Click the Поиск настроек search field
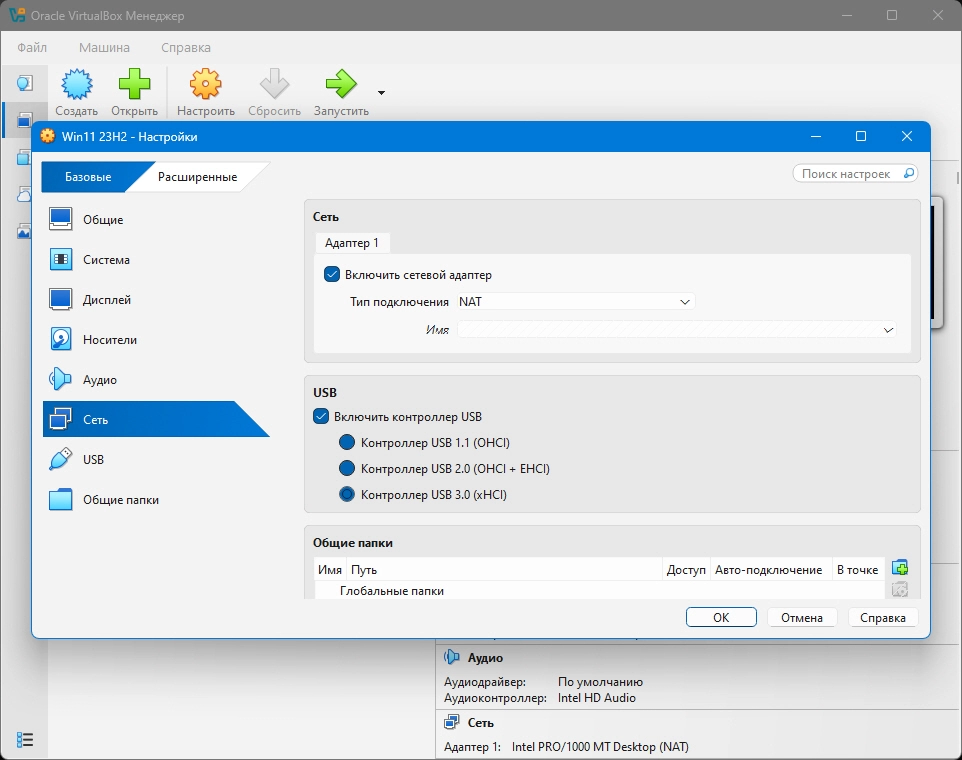This screenshot has height=760, width=962. coord(855,174)
